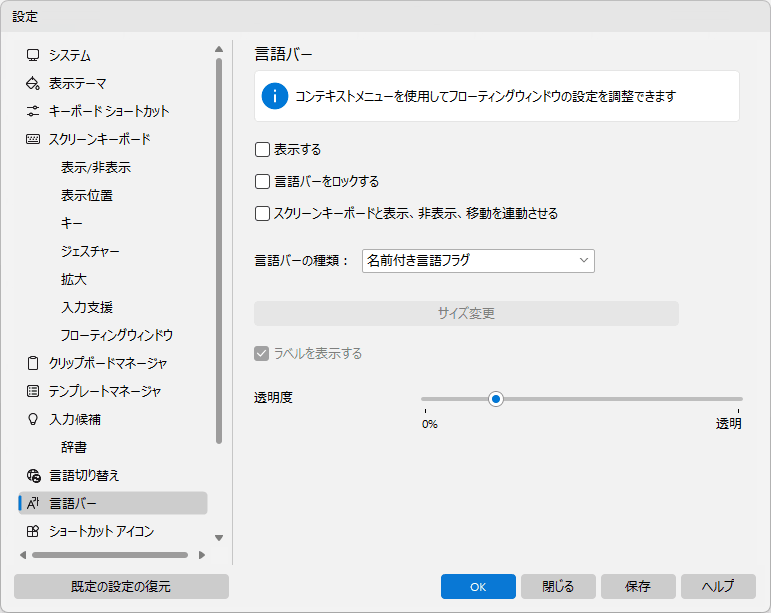Click the 0% end of transparency slider

pos(430,424)
